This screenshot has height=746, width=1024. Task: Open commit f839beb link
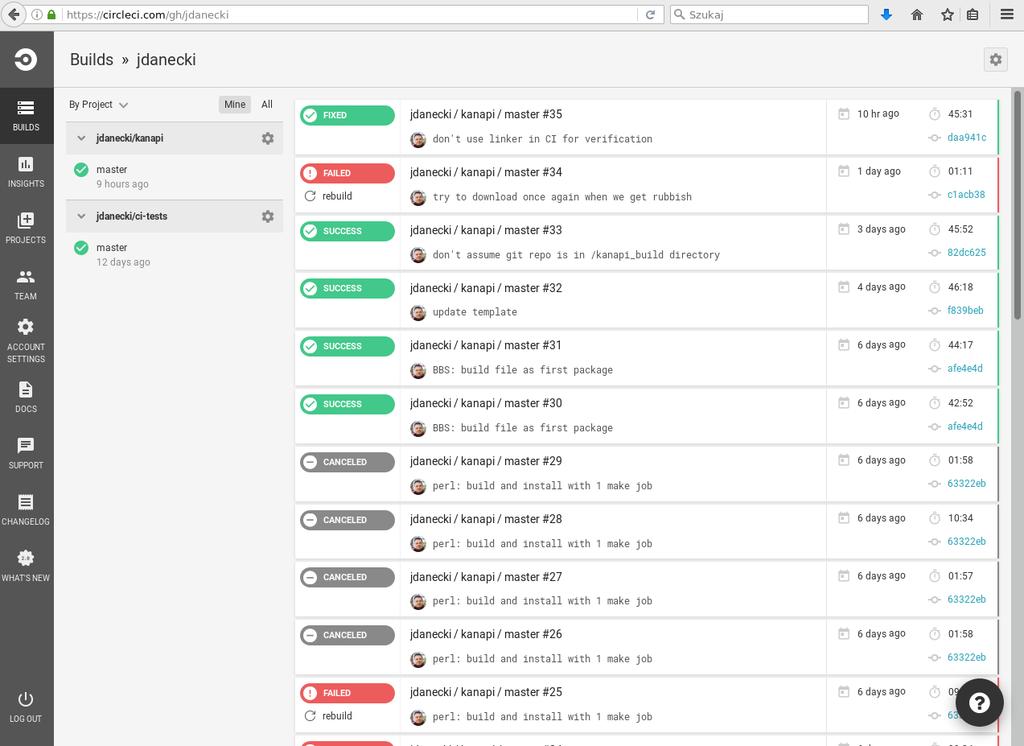pos(965,310)
